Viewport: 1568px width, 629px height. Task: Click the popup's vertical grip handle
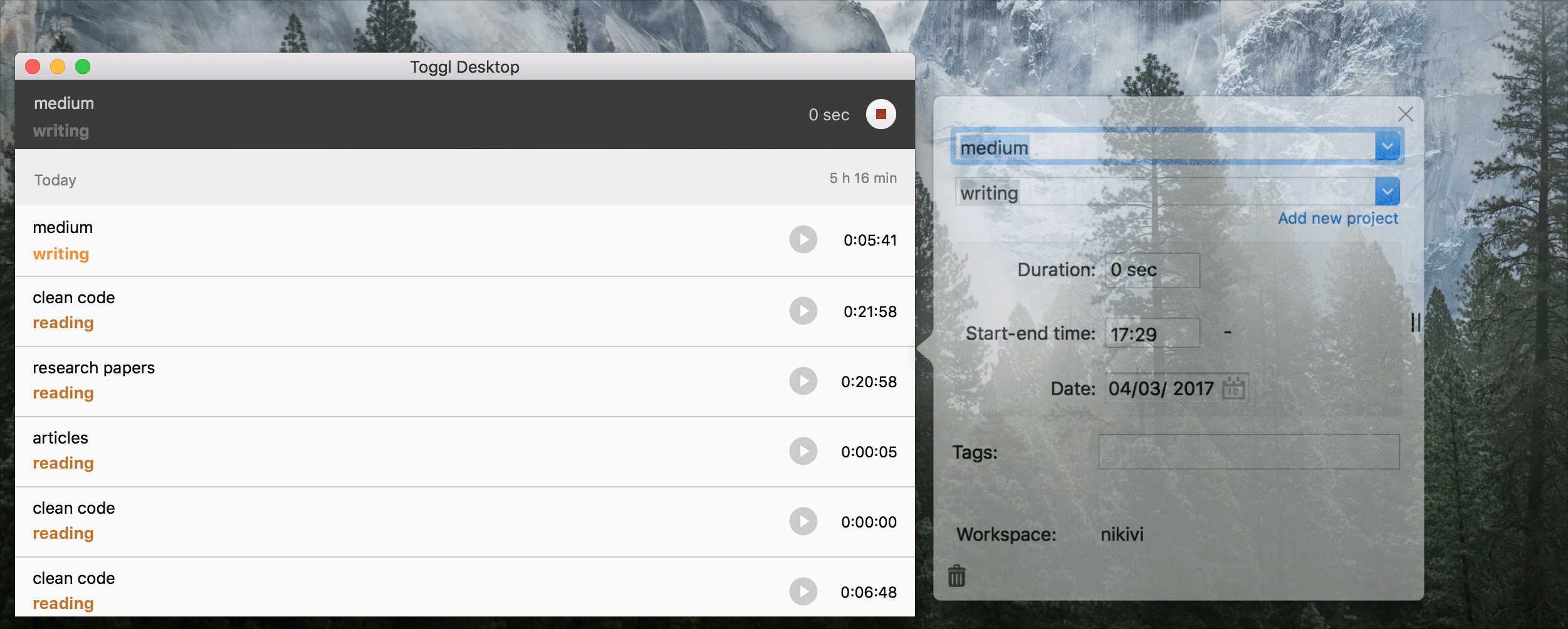coord(1415,323)
